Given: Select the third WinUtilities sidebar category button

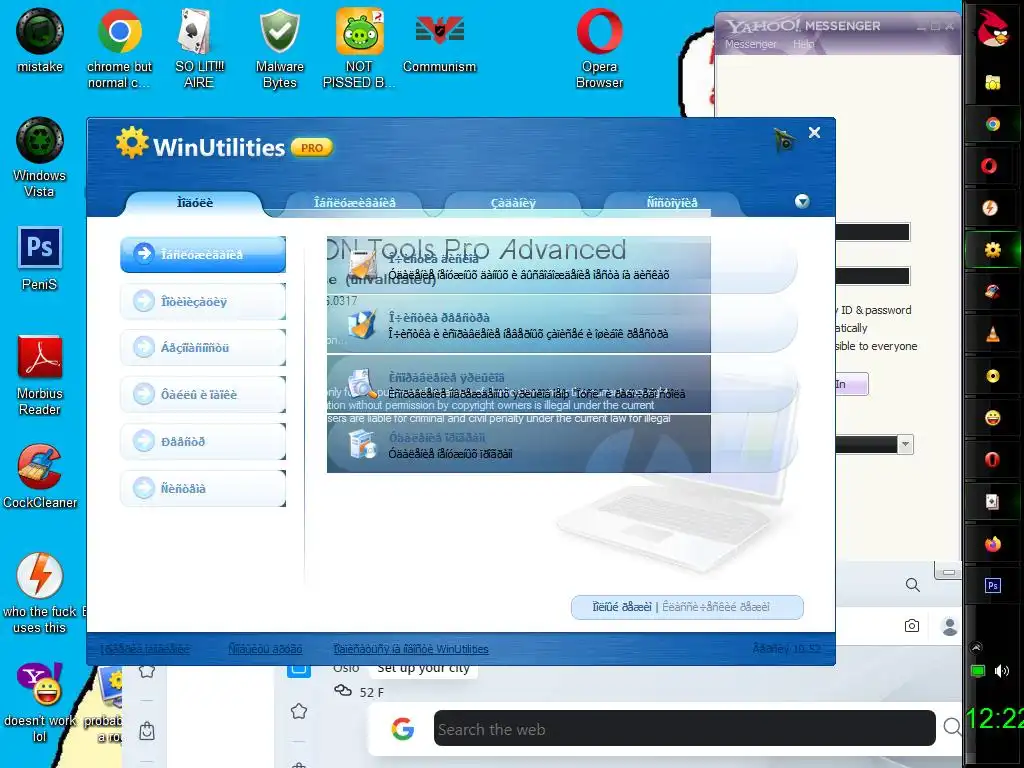Looking at the screenshot, I should click(203, 347).
